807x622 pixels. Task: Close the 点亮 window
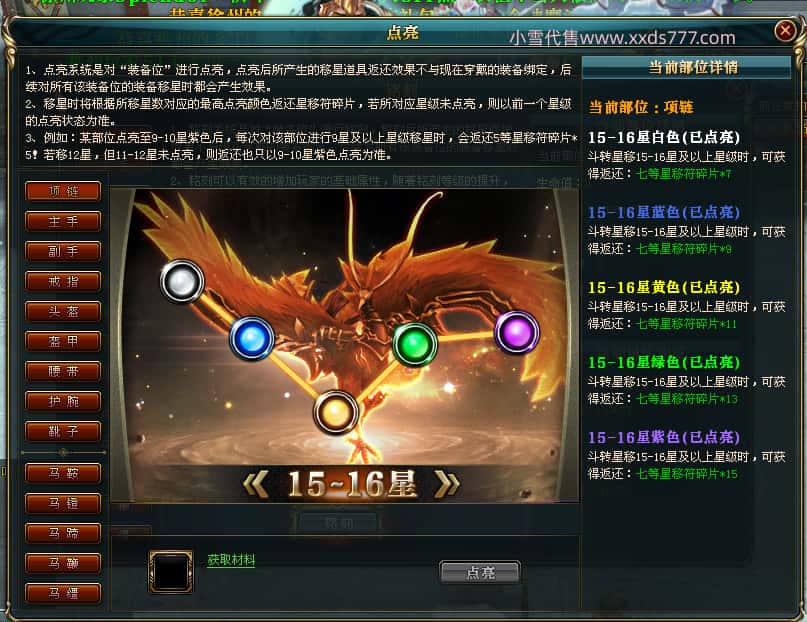tap(785, 31)
